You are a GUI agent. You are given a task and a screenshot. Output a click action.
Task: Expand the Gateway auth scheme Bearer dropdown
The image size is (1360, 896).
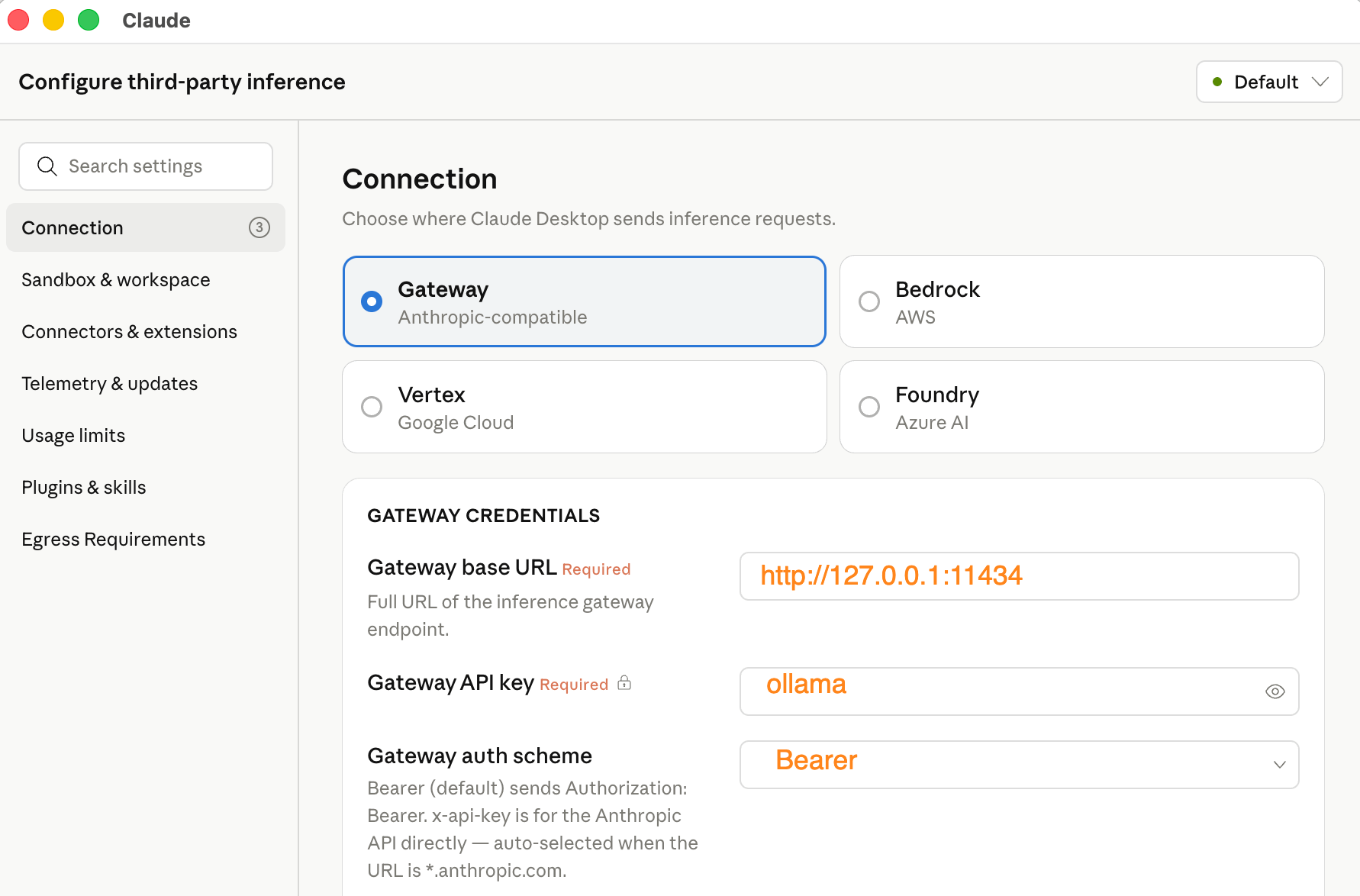click(x=1019, y=765)
